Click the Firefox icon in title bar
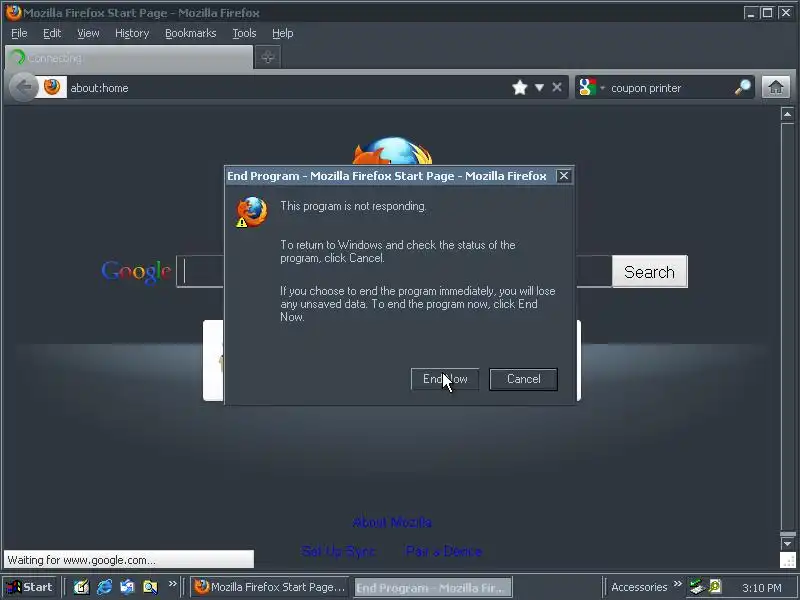The width and height of the screenshot is (800, 600). pyautogui.click(x=13, y=12)
